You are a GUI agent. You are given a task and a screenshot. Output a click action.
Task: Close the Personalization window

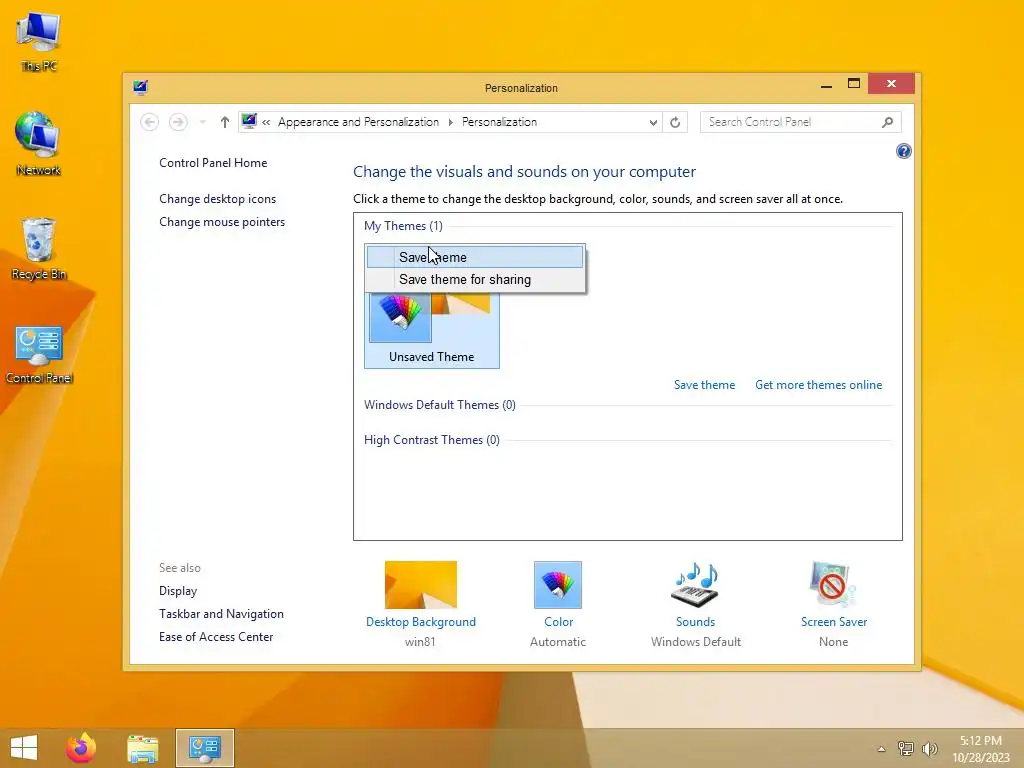pyautogui.click(x=891, y=84)
